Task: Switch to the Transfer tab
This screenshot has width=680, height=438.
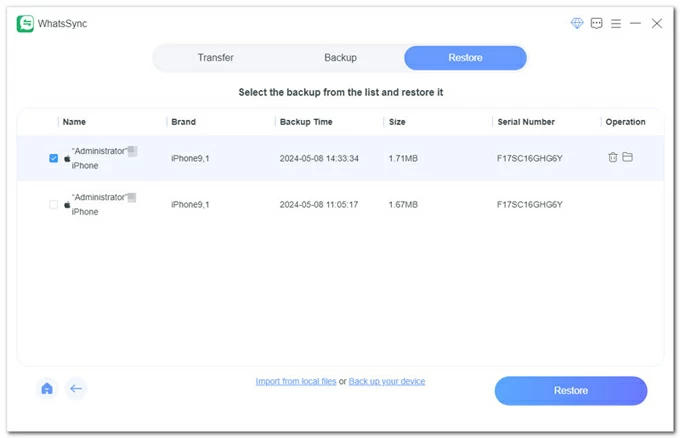Action: (216, 58)
